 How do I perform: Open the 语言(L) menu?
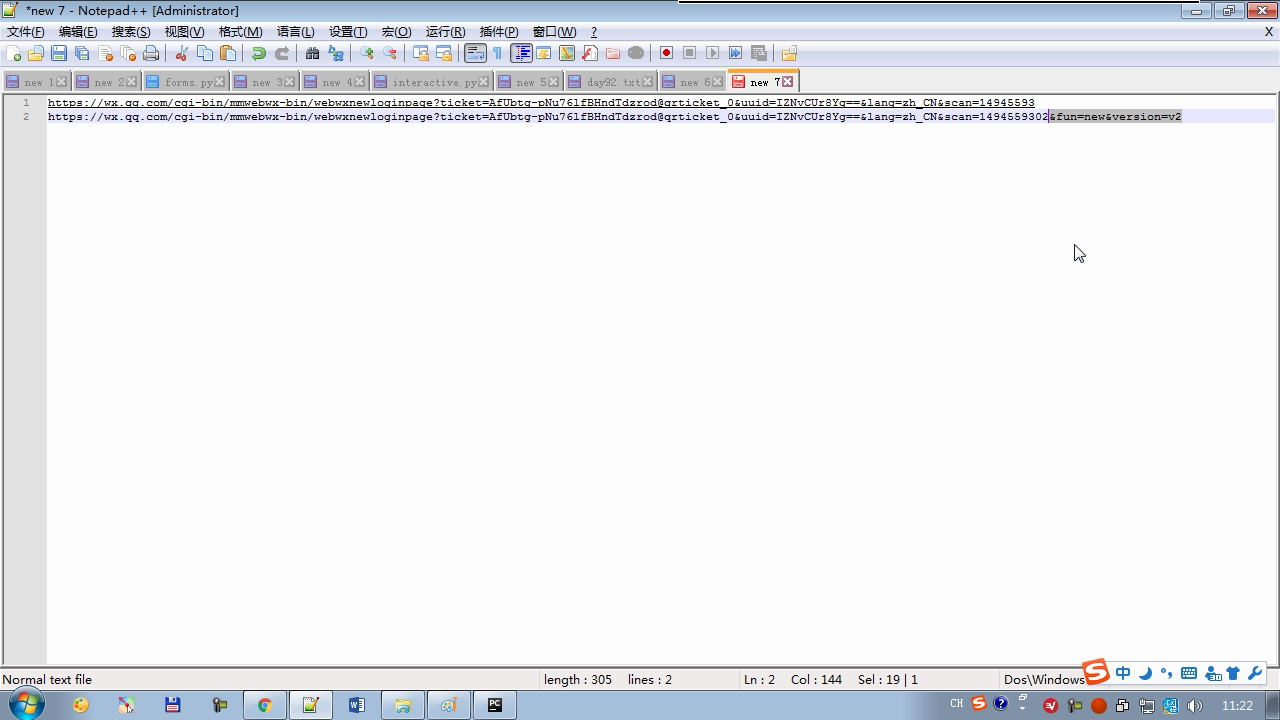pyautogui.click(x=296, y=32)
